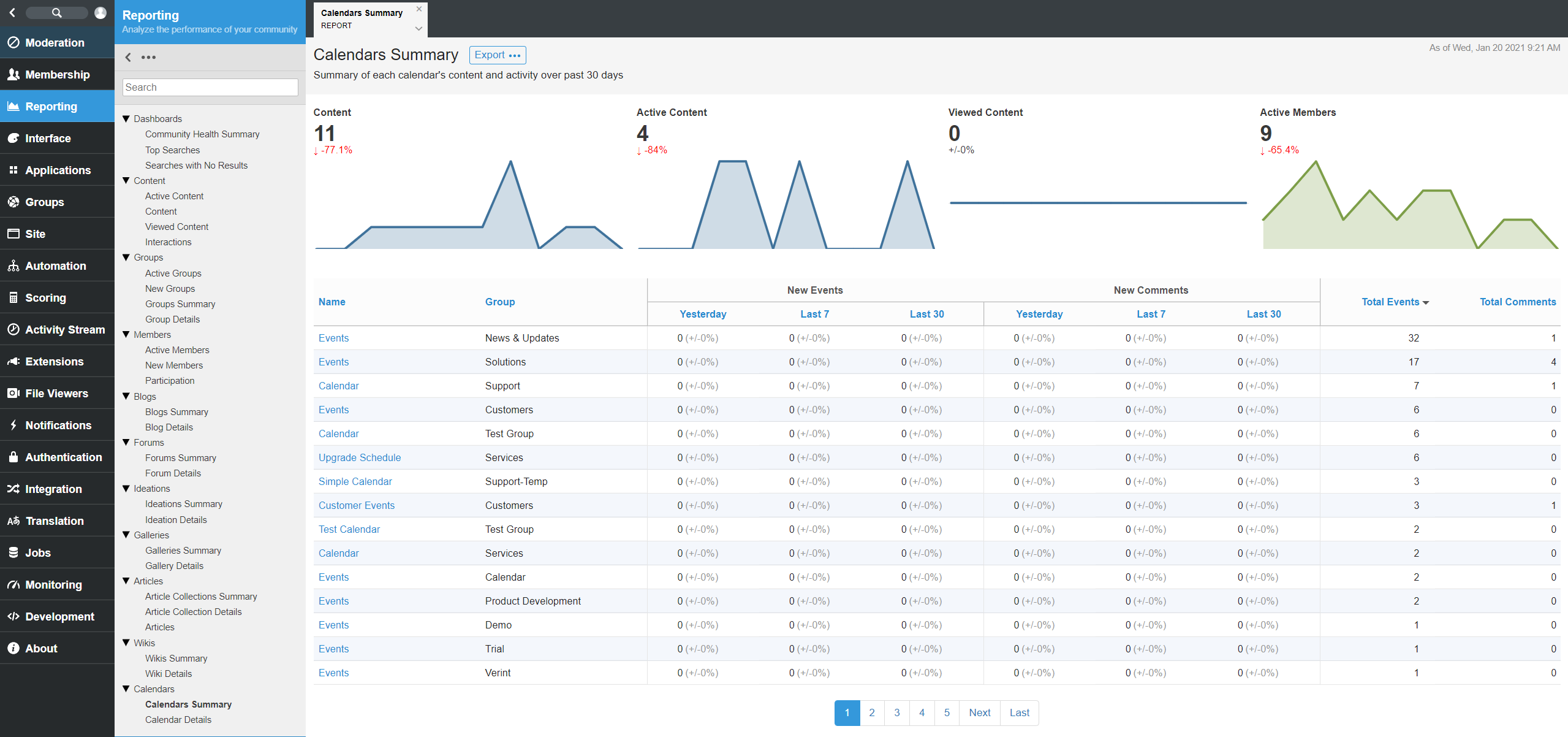Open the File Viewers icon
The image size is (1568, 737).
(x=13, y=393)
